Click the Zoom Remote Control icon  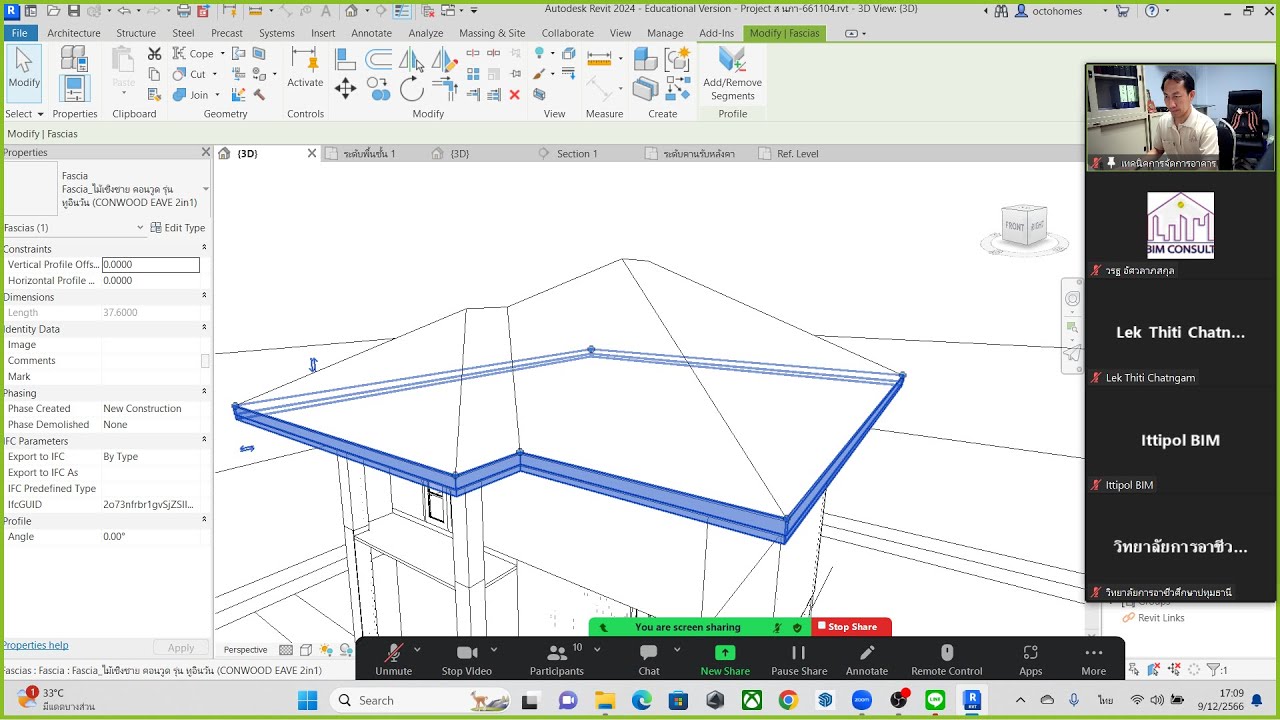point(946,659)
